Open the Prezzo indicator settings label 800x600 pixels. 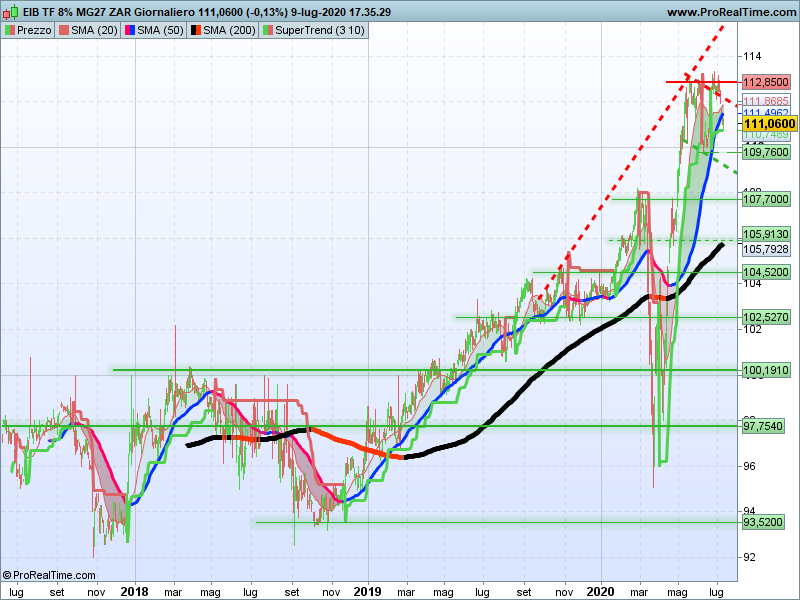point(34,31)
